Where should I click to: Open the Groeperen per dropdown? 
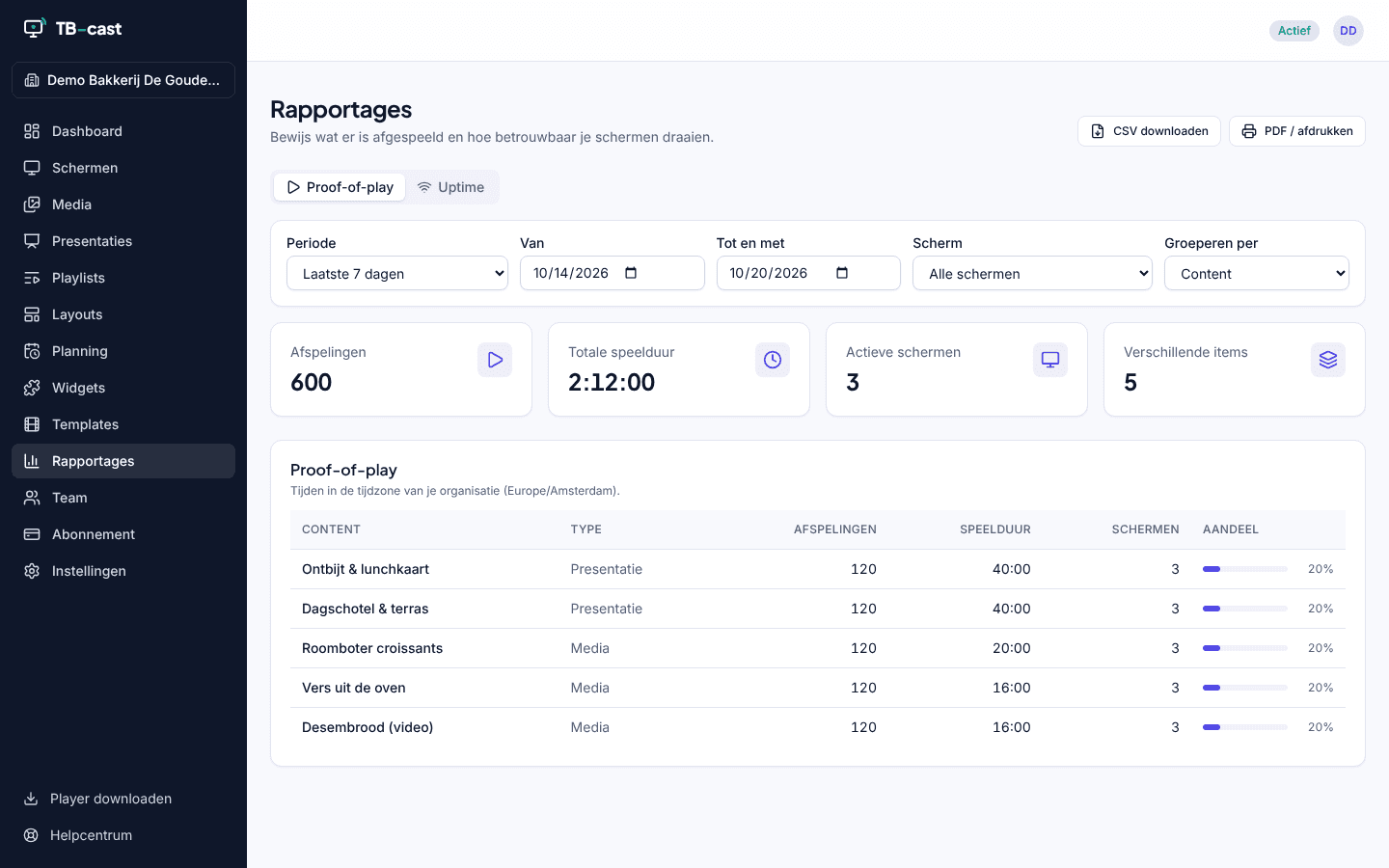tap(1257, 273)
